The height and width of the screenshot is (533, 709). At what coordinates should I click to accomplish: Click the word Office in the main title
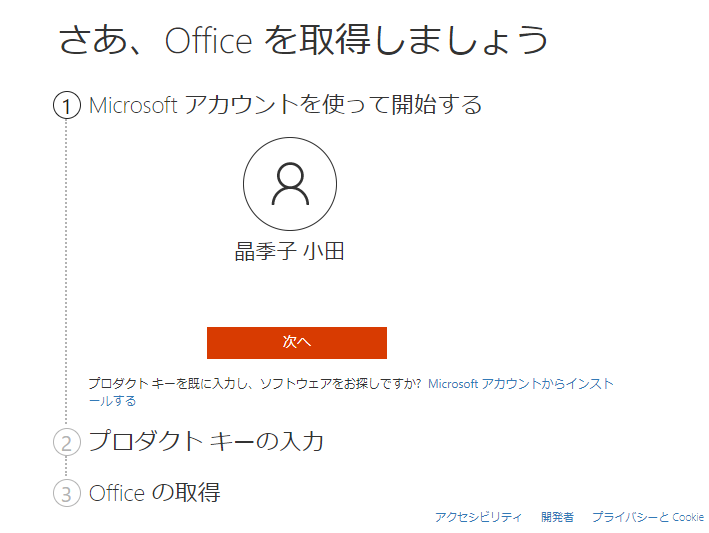point(208,41)
